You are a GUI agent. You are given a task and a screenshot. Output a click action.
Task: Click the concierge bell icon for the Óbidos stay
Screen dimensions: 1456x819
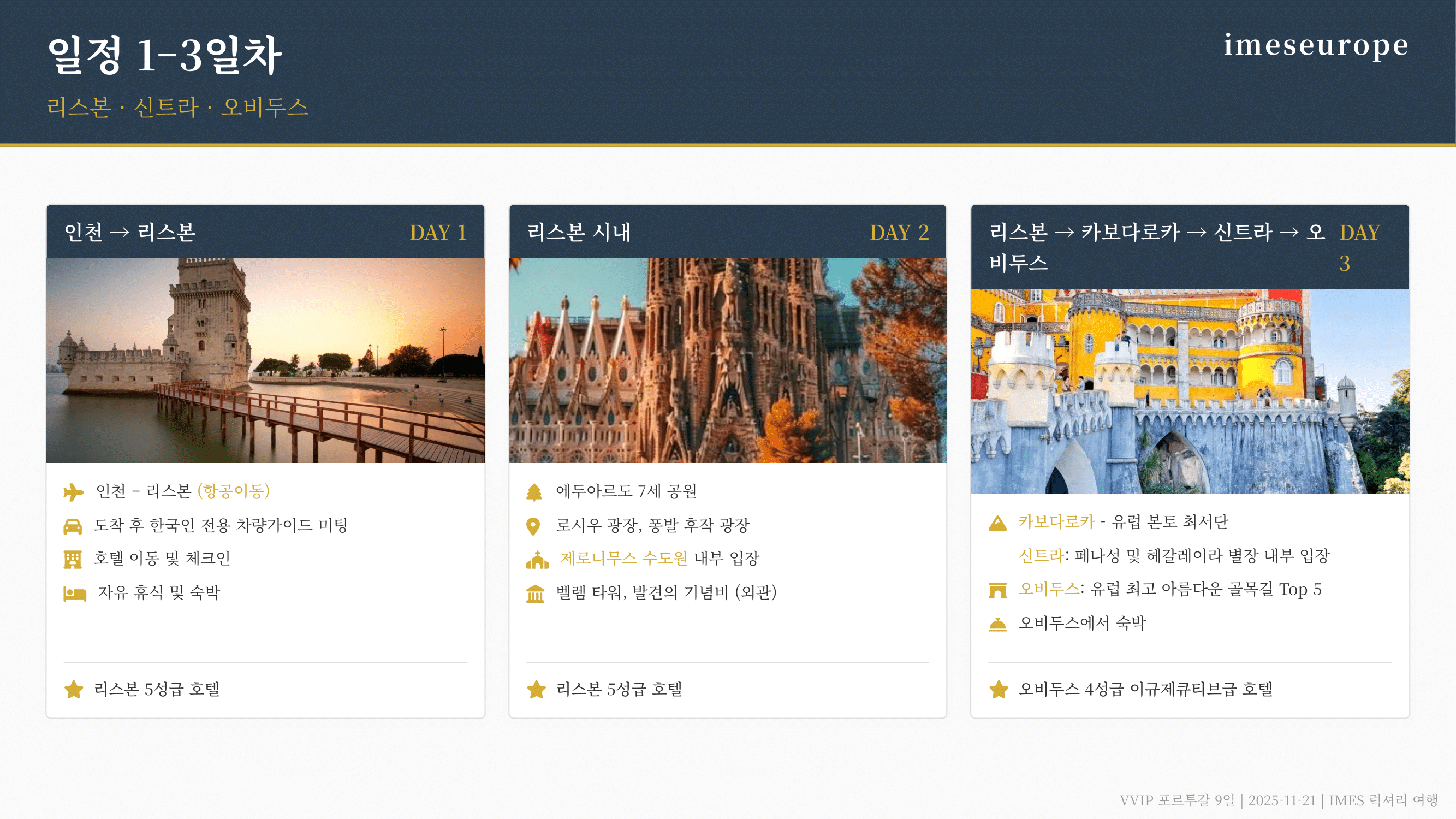point(997,624)
